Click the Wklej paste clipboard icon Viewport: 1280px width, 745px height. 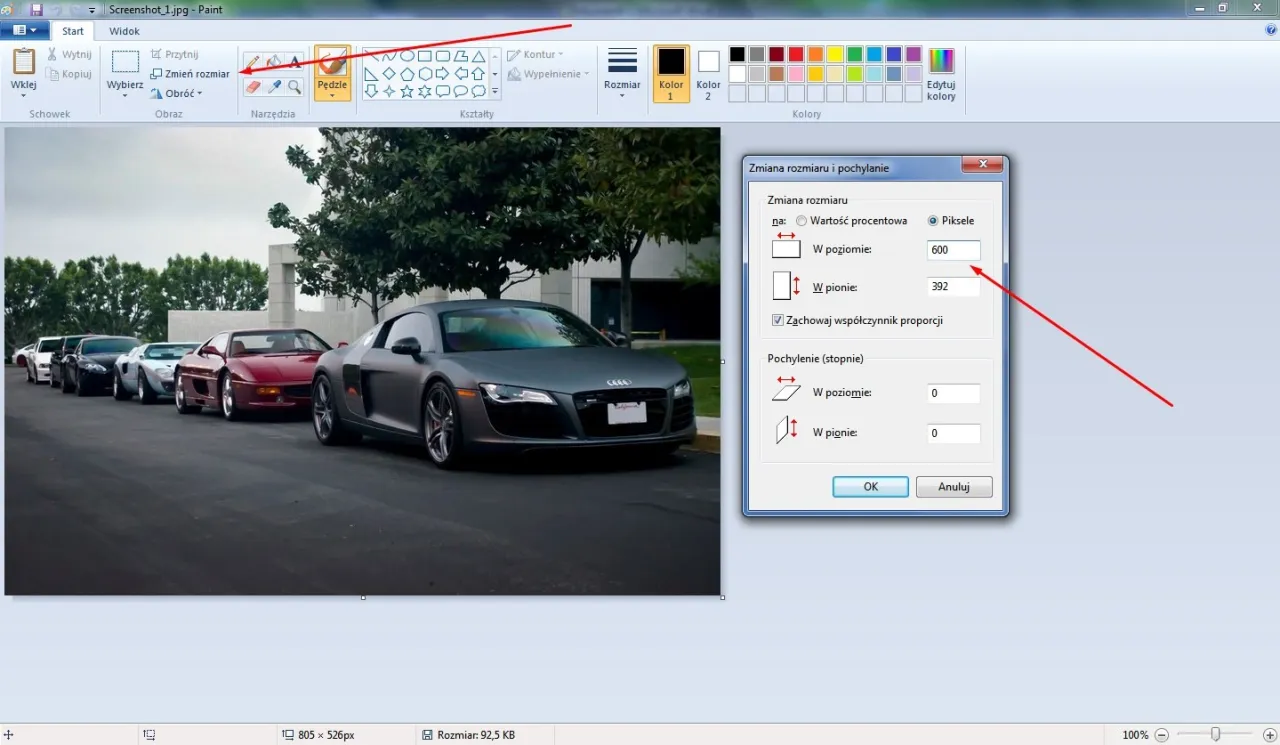click(23, 61)
